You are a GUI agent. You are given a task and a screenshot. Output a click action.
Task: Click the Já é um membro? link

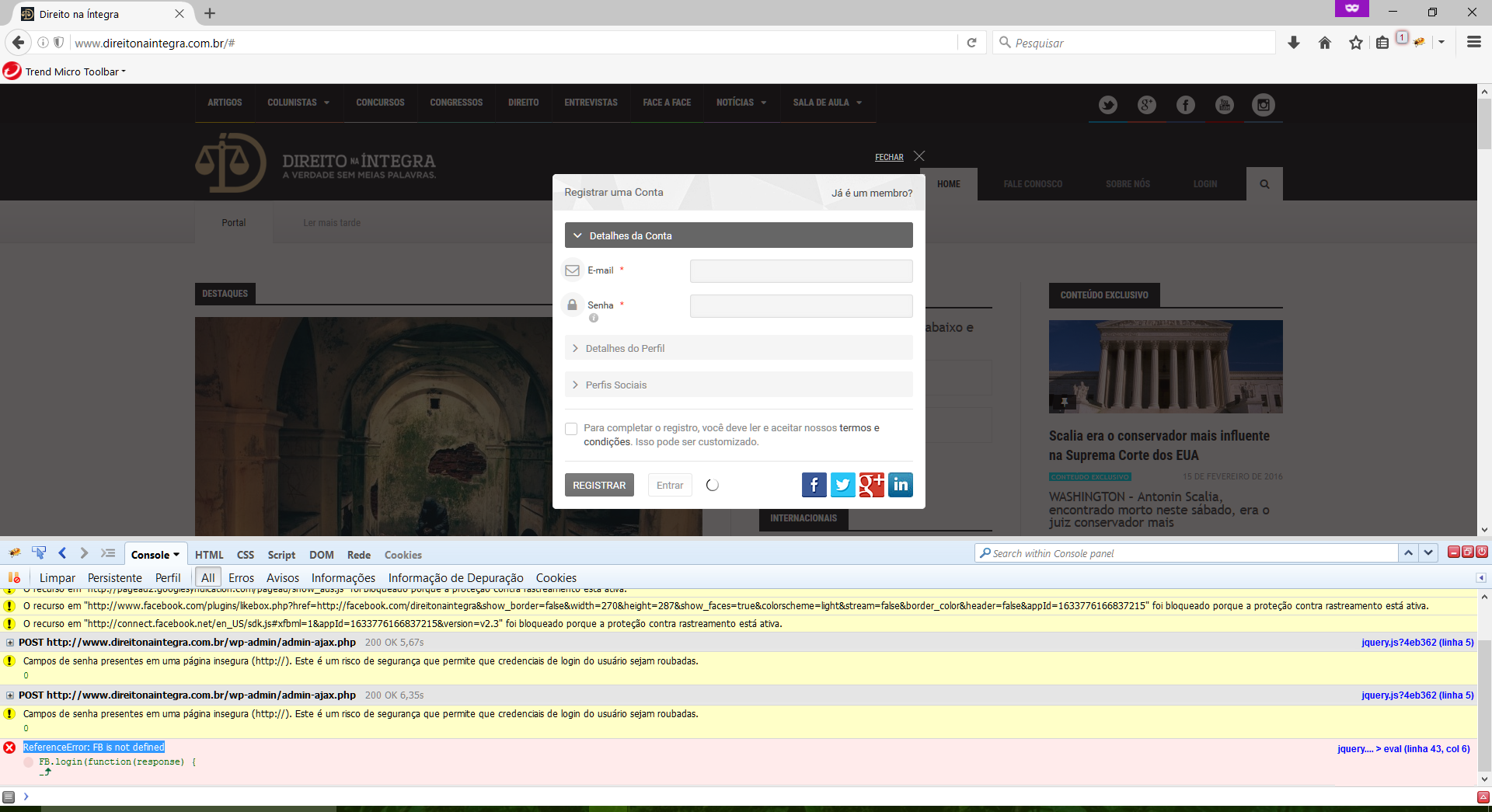click(x=872, y=193)
